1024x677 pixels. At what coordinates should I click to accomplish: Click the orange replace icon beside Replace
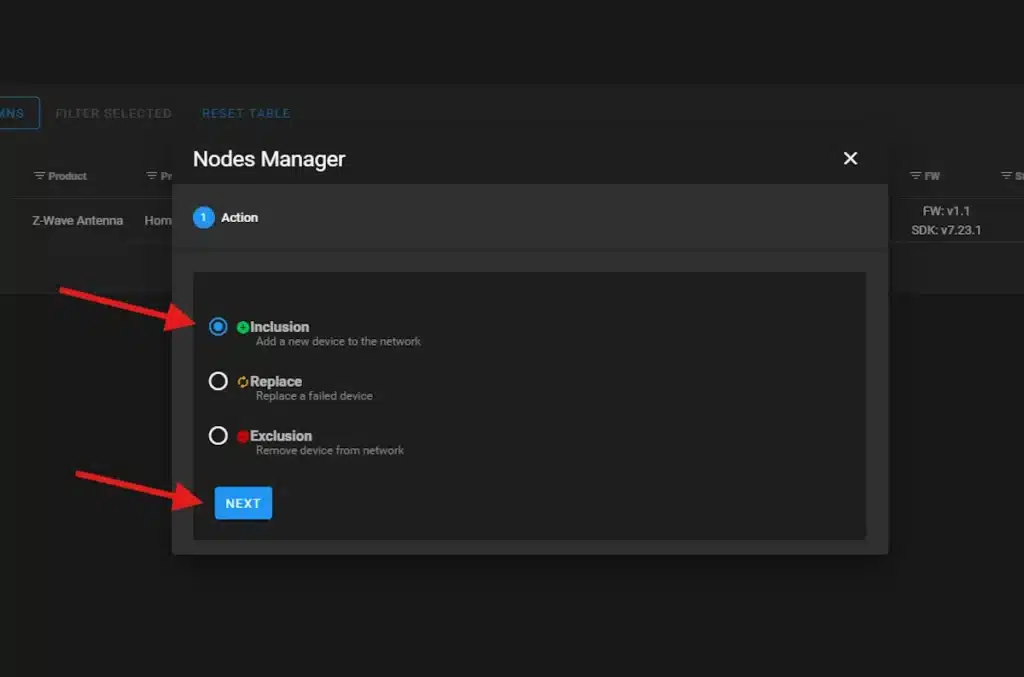click(243, 382)
